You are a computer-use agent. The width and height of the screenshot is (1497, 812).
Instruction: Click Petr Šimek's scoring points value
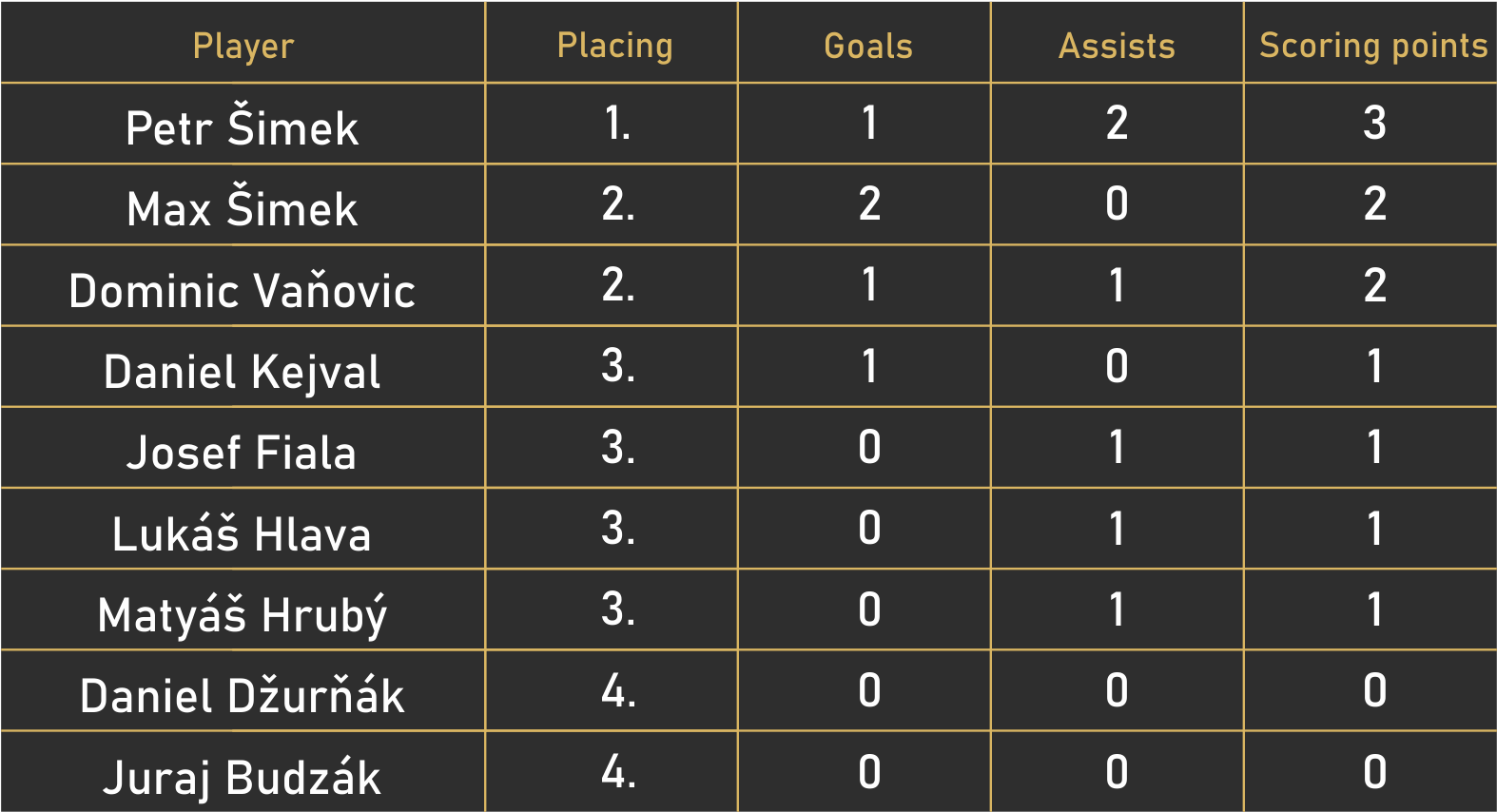coord(1373,124)
